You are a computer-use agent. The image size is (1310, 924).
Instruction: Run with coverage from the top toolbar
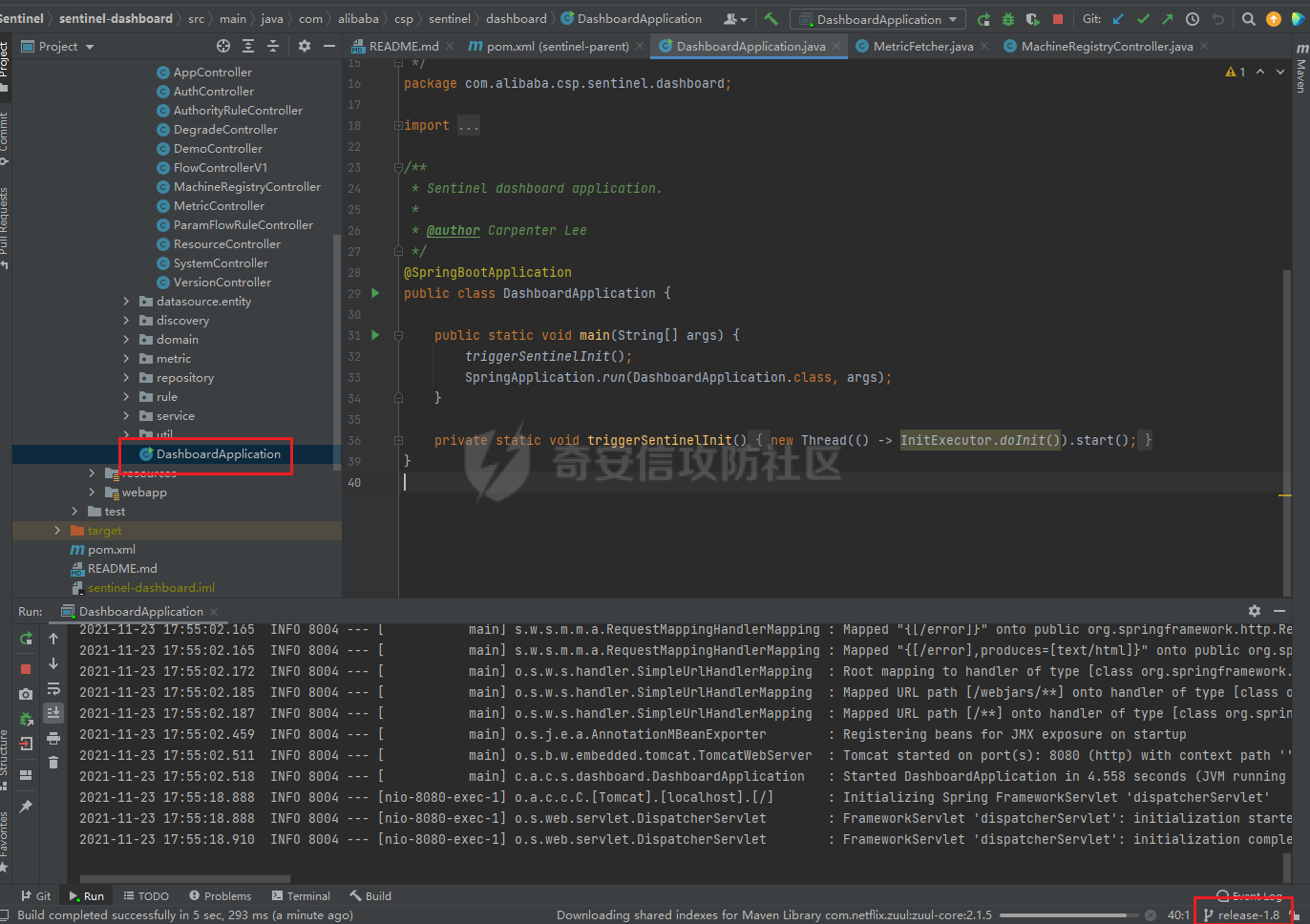coord(1033,19)
